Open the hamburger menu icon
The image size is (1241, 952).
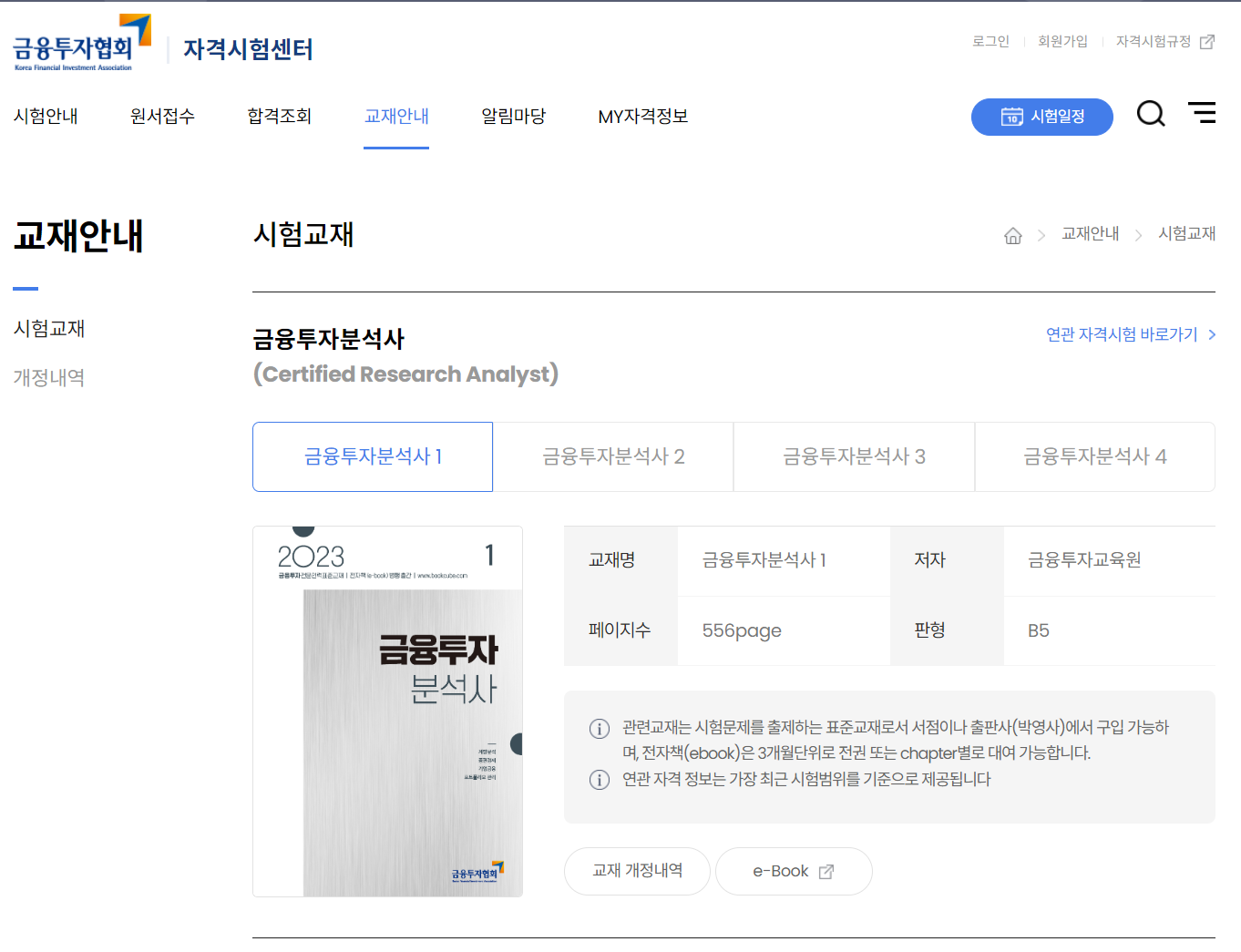coord(1202,112)
